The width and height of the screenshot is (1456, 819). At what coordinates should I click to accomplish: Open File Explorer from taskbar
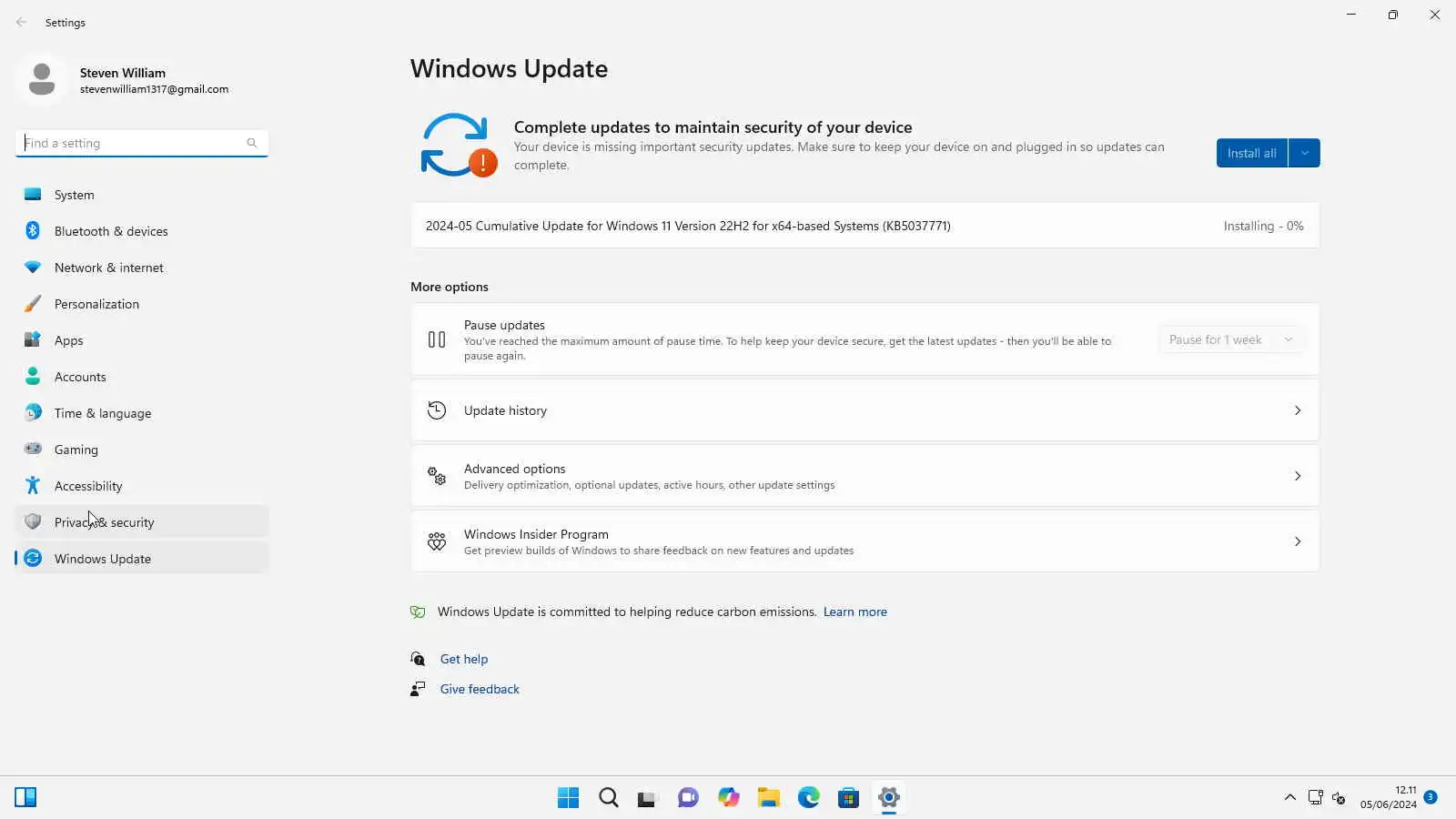click(x=769, y=798)
